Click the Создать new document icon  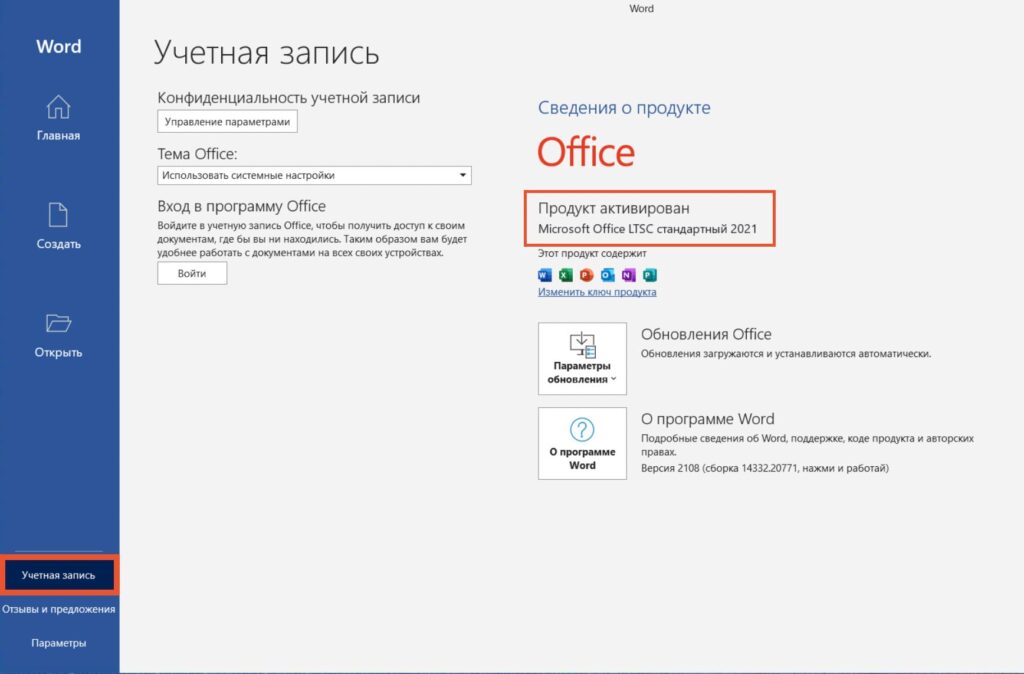click(x=58, y=215)
